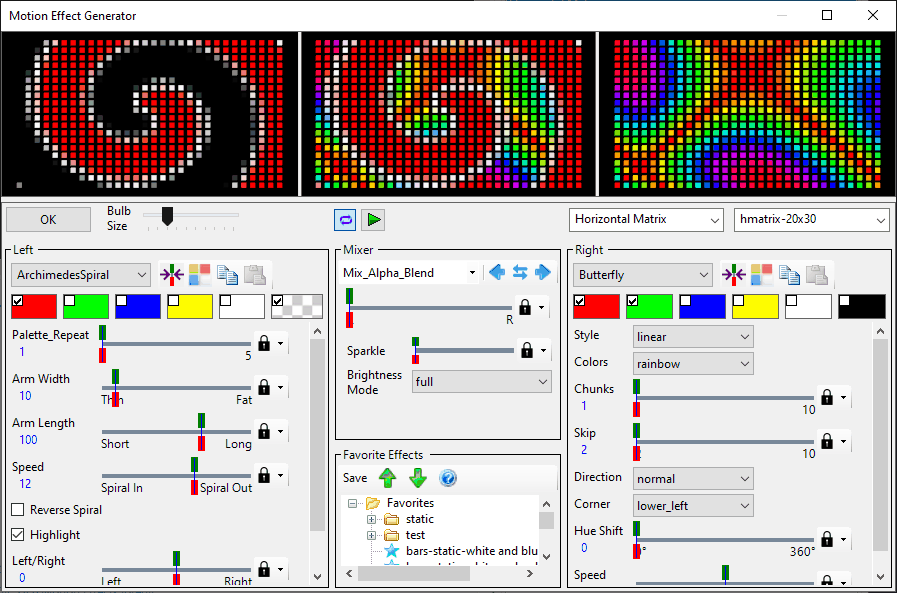897x593 pixels.
Task: Copy the Left effect settings icon
Action: point(227,275)
